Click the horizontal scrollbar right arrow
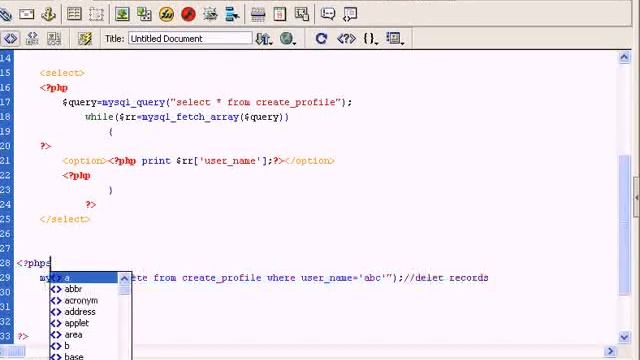 [x=610, y=351]
